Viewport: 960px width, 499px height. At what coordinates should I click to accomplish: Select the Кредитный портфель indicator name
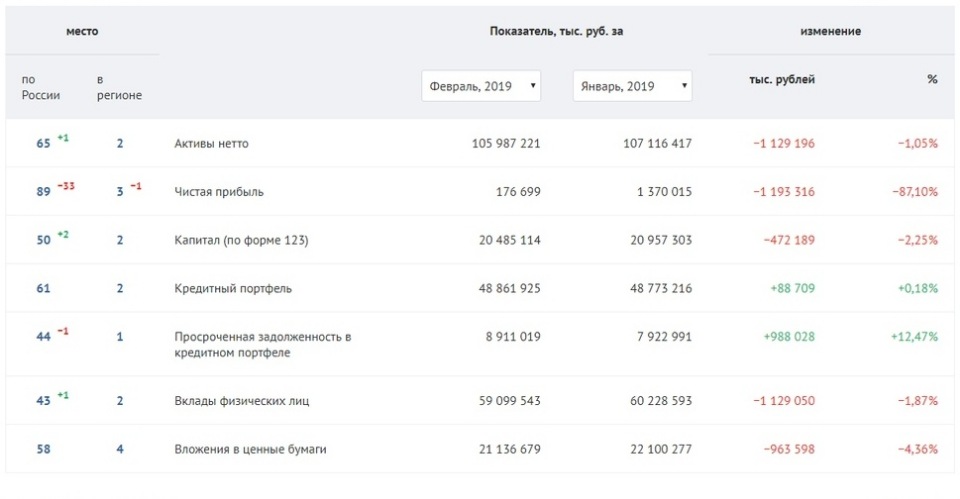(x=233, y=289)
